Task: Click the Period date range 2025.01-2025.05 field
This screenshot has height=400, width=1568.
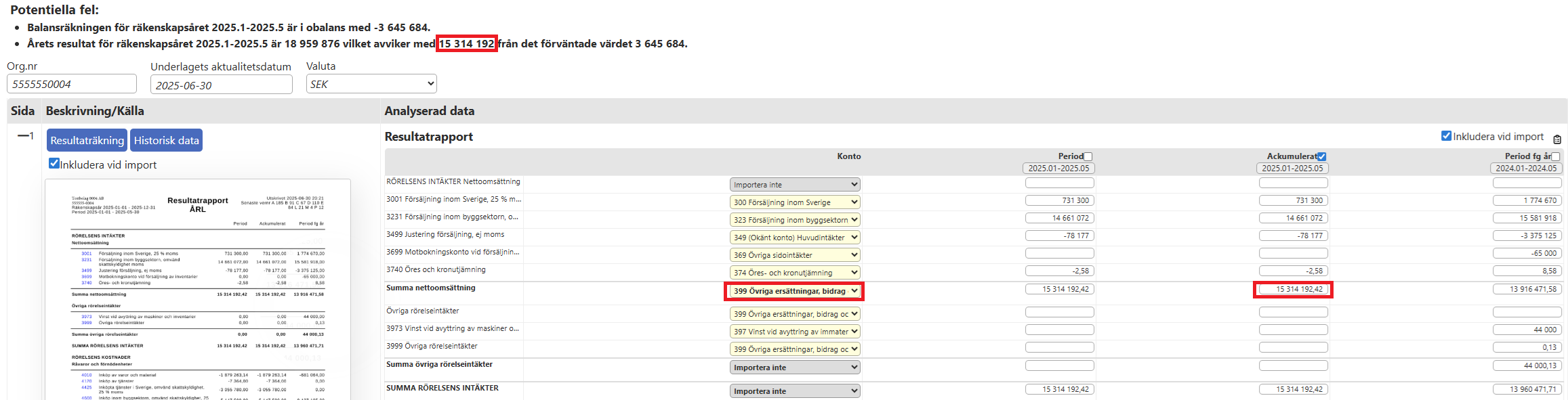Action: 1058,169
